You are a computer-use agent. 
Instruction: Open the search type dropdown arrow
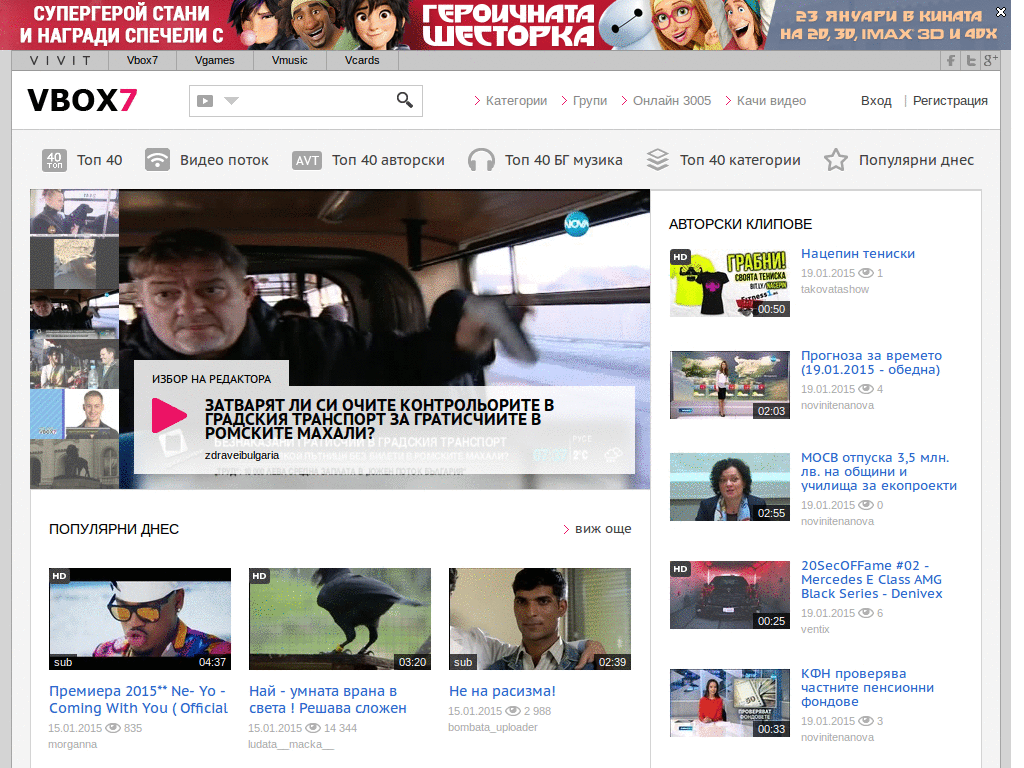232,101
